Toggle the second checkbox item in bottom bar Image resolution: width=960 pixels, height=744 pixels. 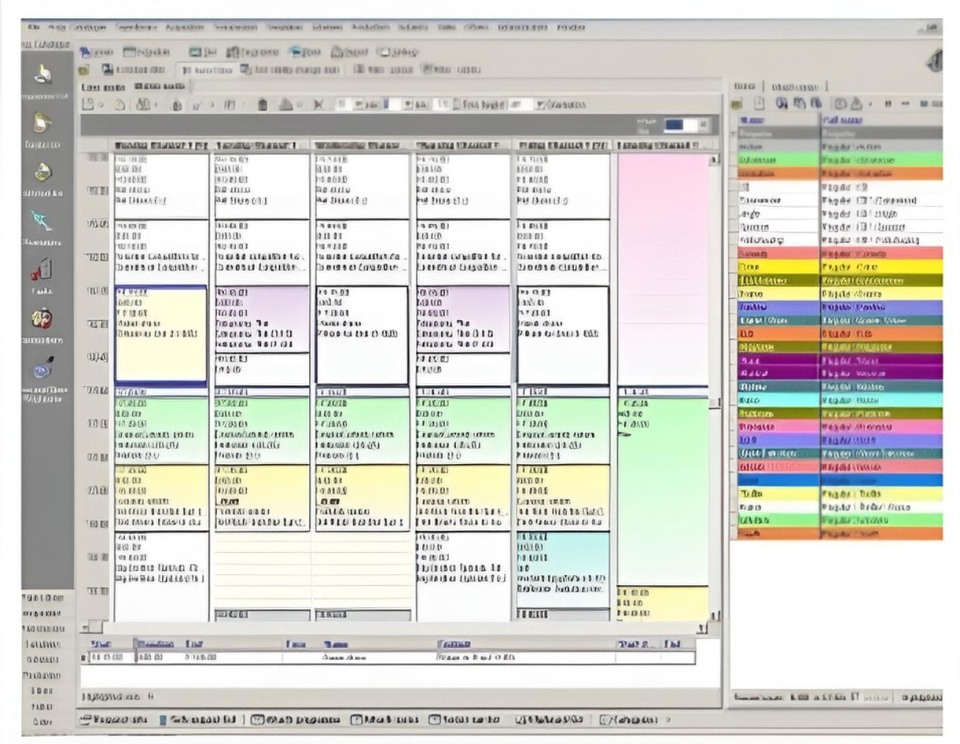pos(357,719)
